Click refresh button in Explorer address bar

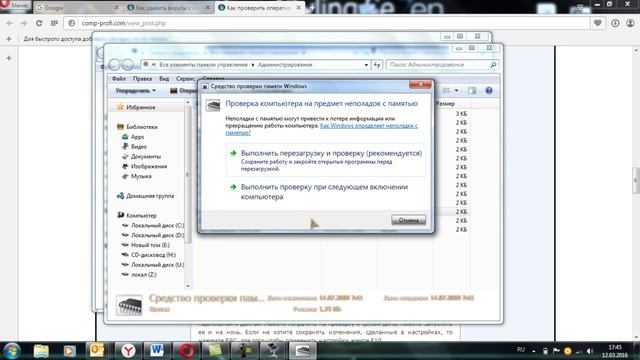(x=377, y=65)
